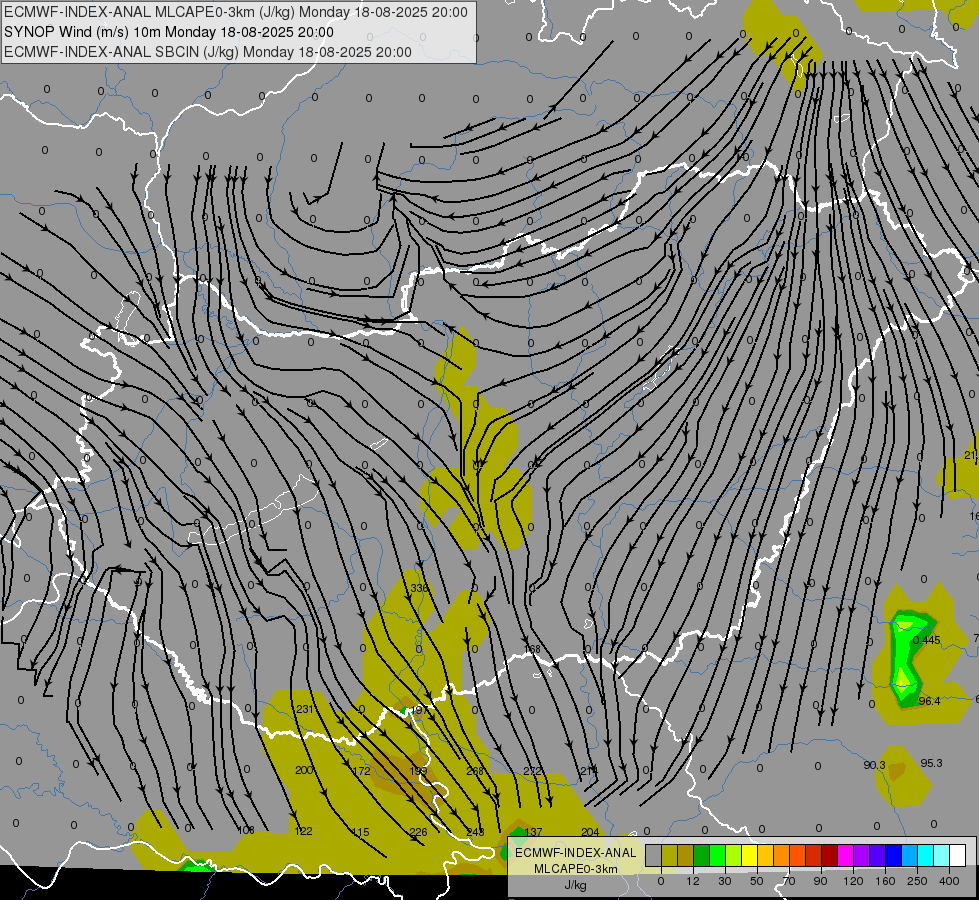
Task: Select the map value 200
Action: coord(304,770)
